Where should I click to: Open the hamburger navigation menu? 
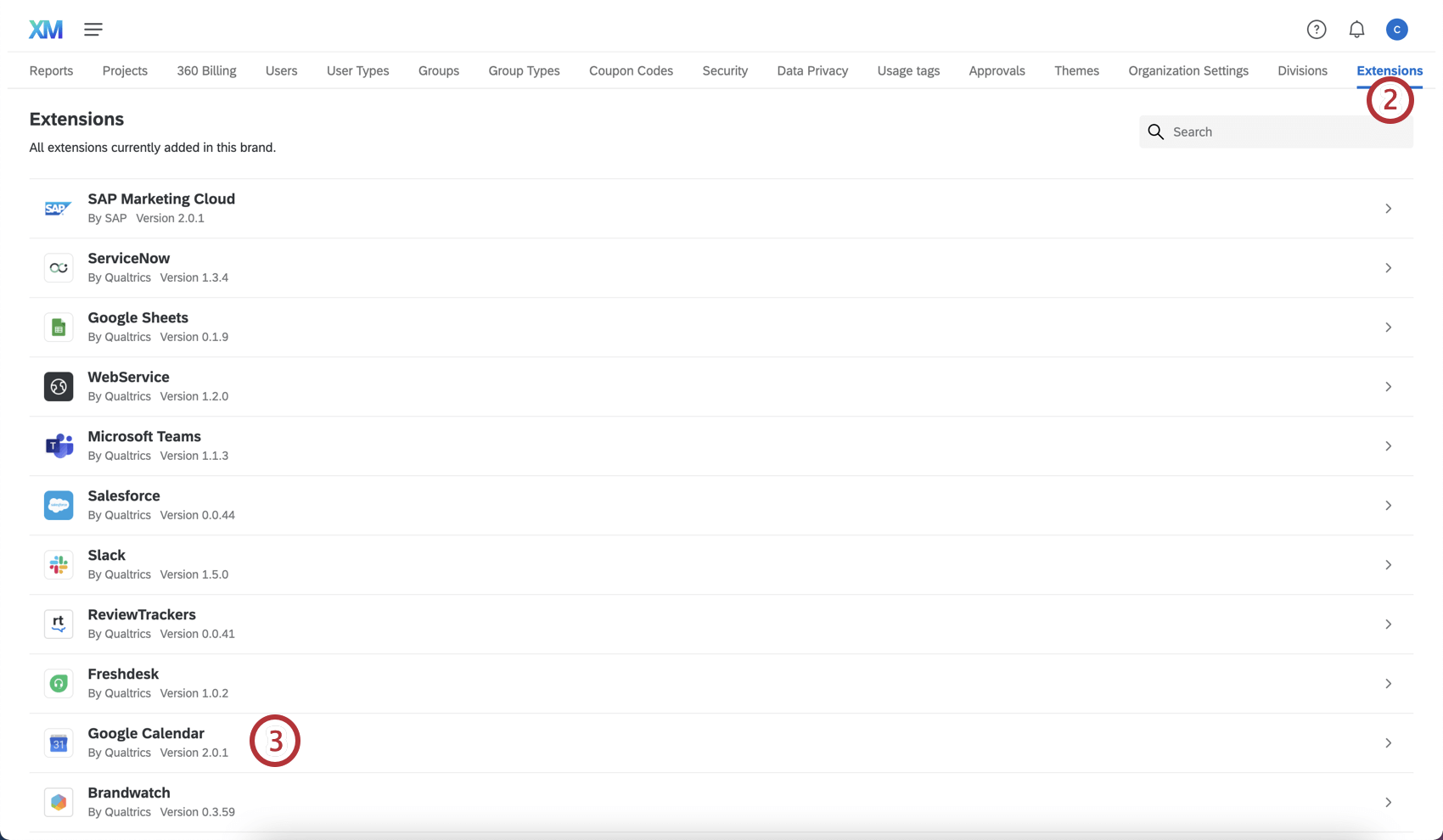coord(93,28)
